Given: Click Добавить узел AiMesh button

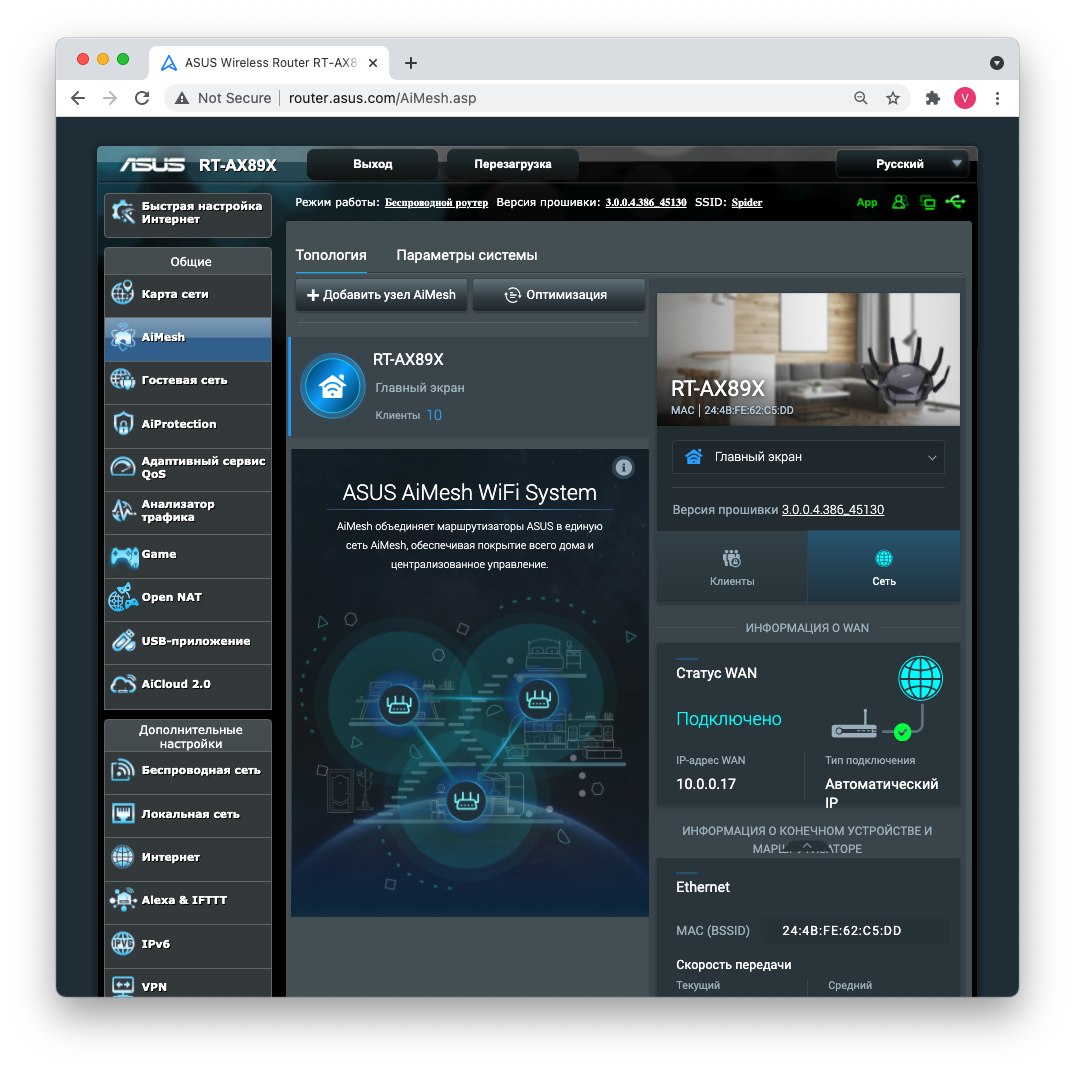Looking at the screenshot, I should 381,295.
